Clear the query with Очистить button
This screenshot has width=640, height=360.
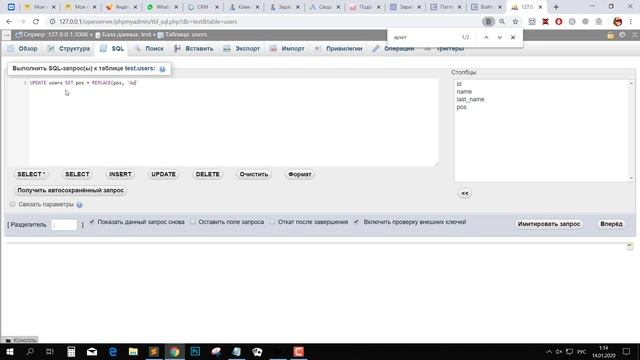click(x=253, y=174)
